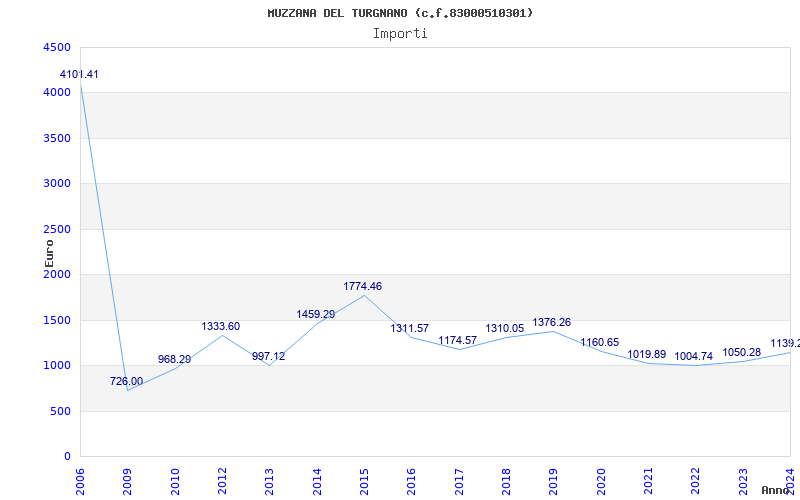Click the 726.00 value label for 2009

click(126, 382)
